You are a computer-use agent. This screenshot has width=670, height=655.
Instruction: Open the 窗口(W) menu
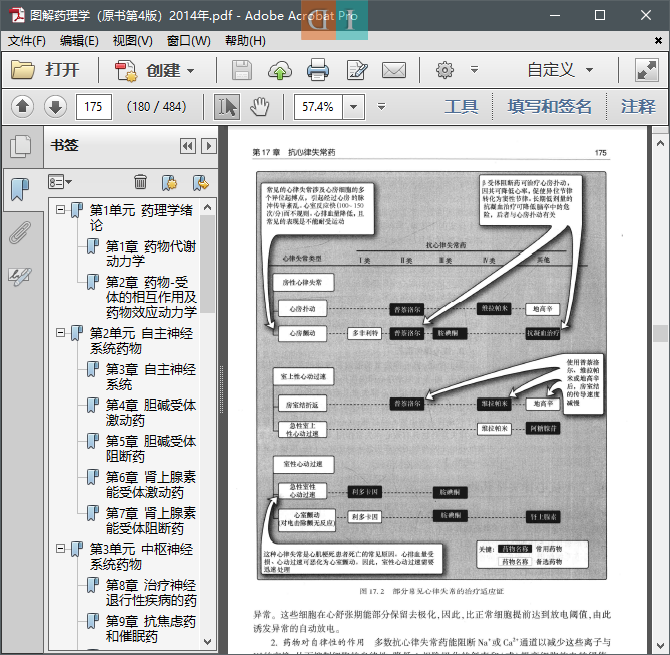point(189,41)
